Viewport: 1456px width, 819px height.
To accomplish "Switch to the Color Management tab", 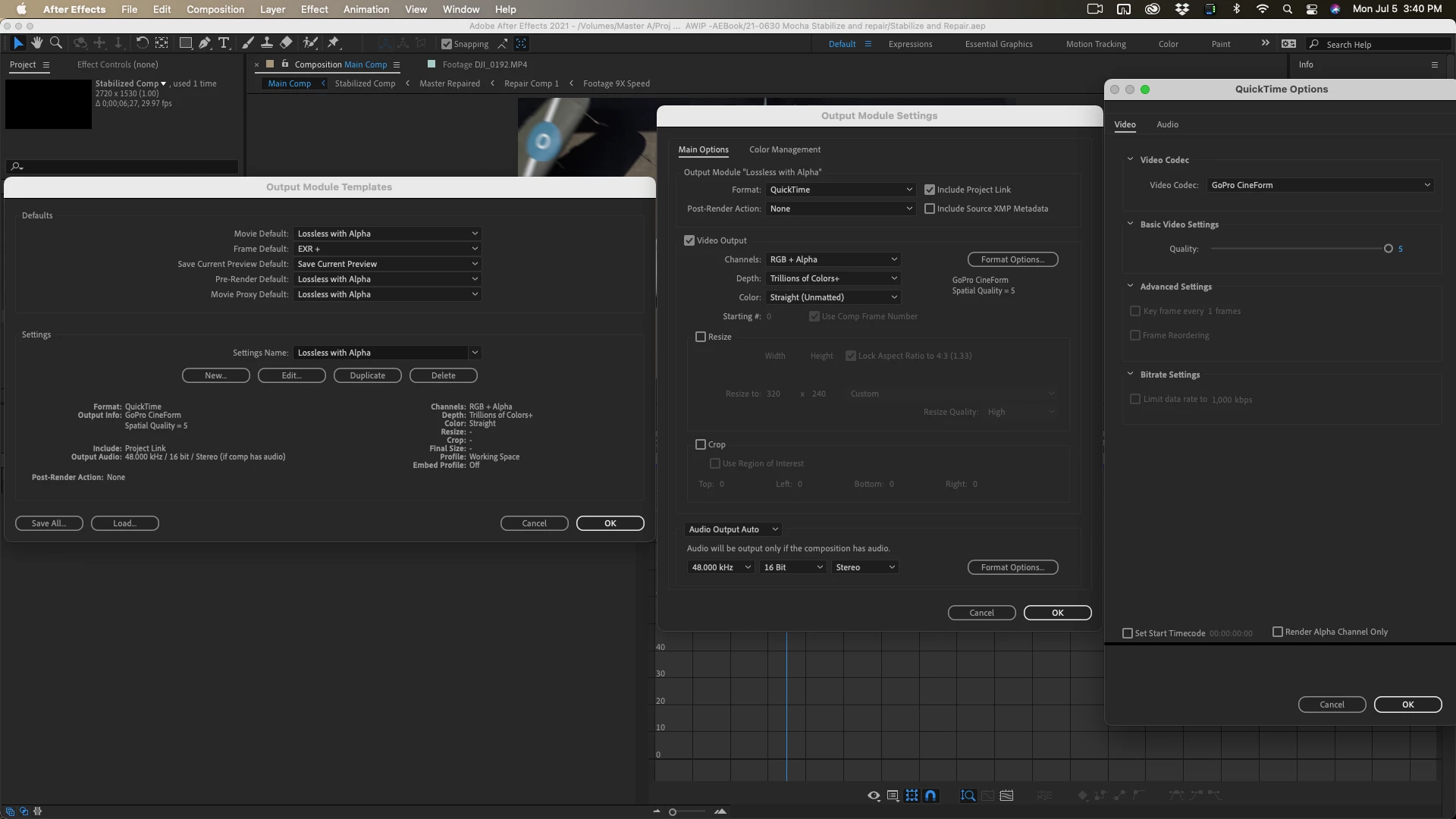I will [x=784, y=149].
